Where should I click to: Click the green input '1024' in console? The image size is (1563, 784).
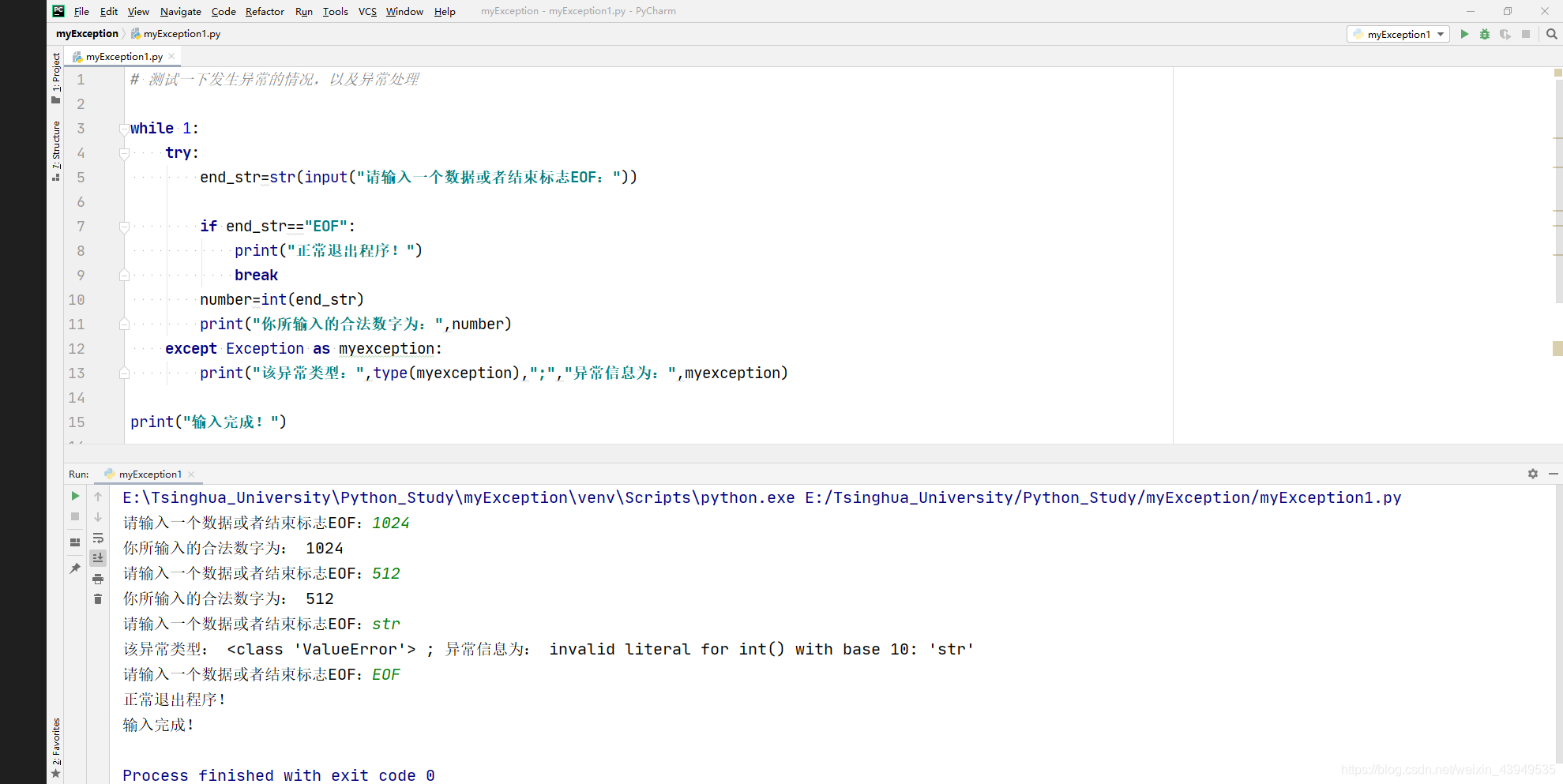point(391,523)
